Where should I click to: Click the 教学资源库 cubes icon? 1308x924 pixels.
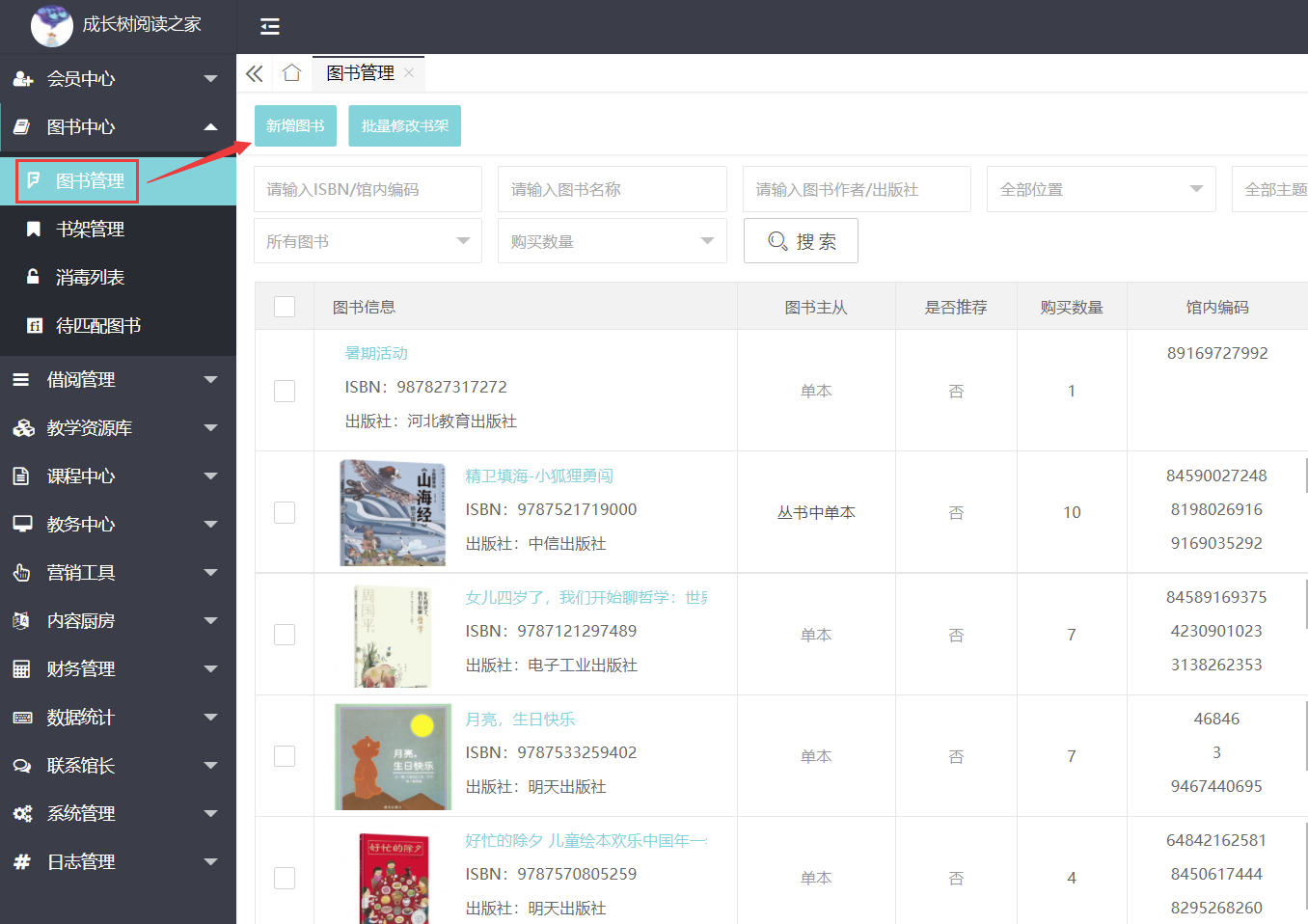[23, 427]
